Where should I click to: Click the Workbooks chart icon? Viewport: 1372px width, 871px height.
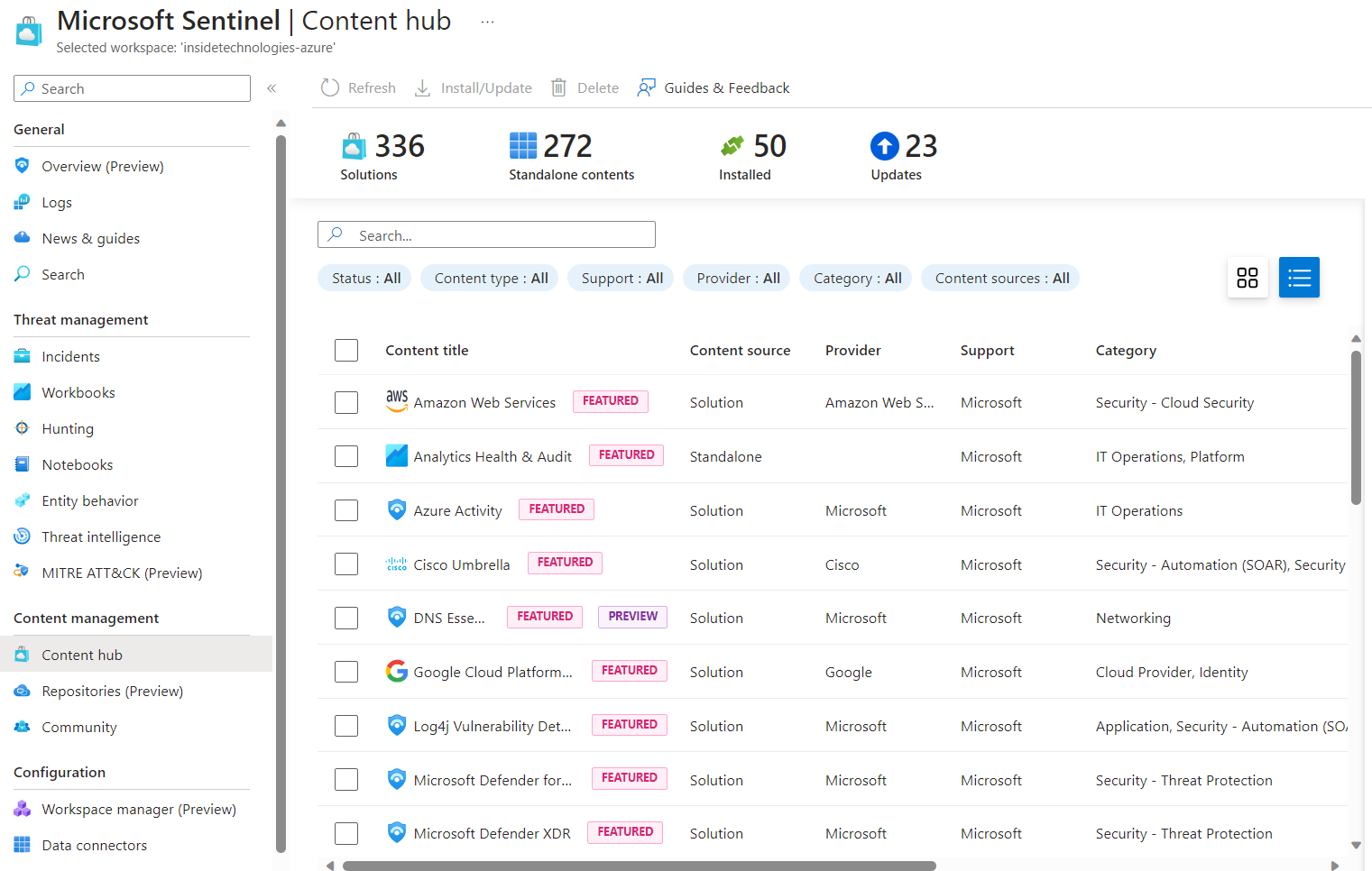[x=23, y=392]
